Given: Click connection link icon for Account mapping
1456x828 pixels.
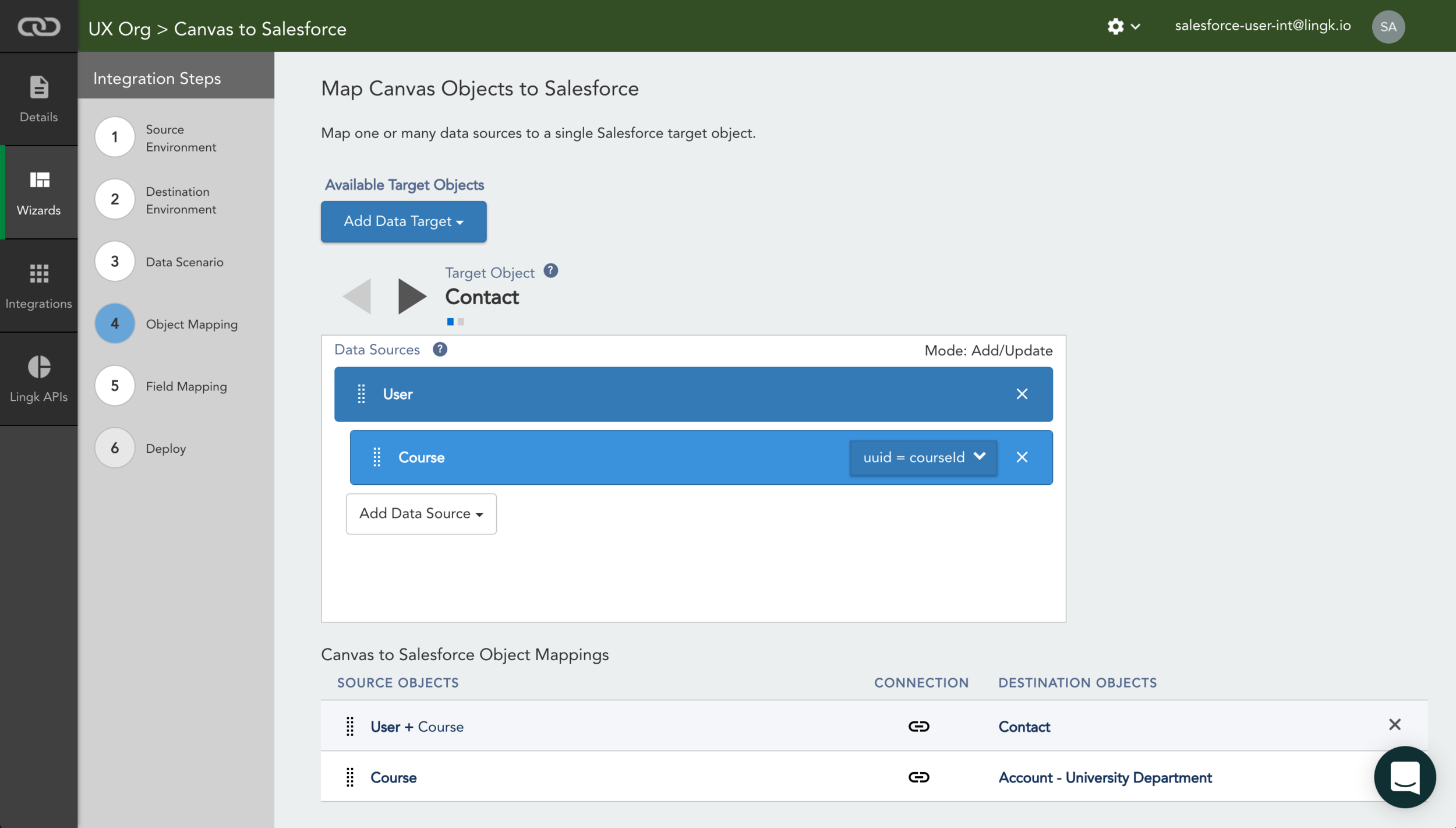Looking at the screenshot, I should [x=918, y=777].
